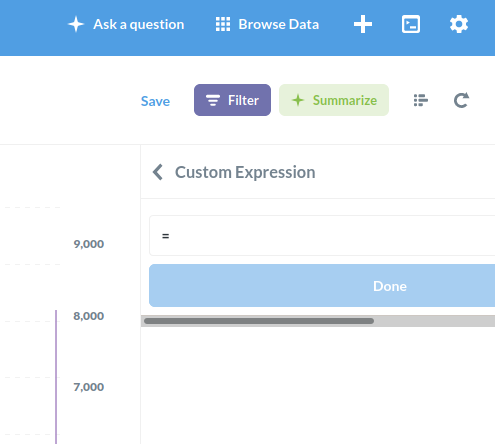Viewport: 495px width, 444px height.
Task: Open the settings gear menu
Action: coord(459,24)
